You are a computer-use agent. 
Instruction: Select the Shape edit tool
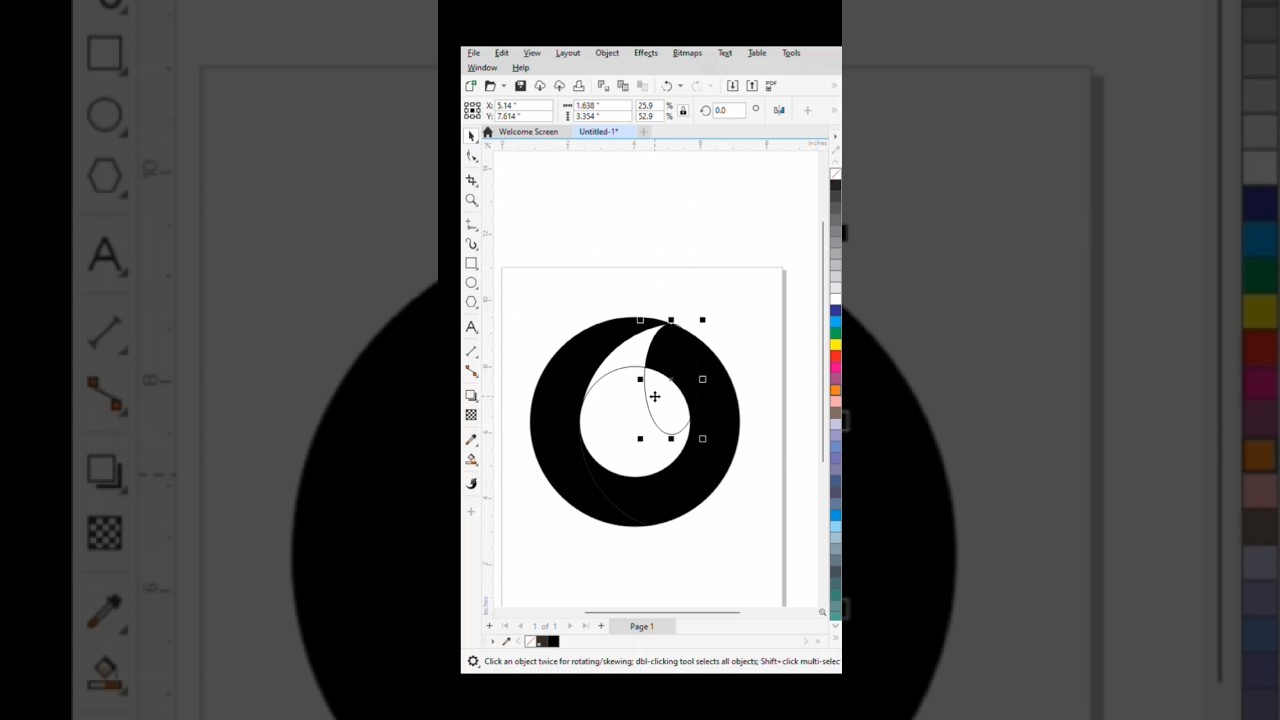coord(471,157)
